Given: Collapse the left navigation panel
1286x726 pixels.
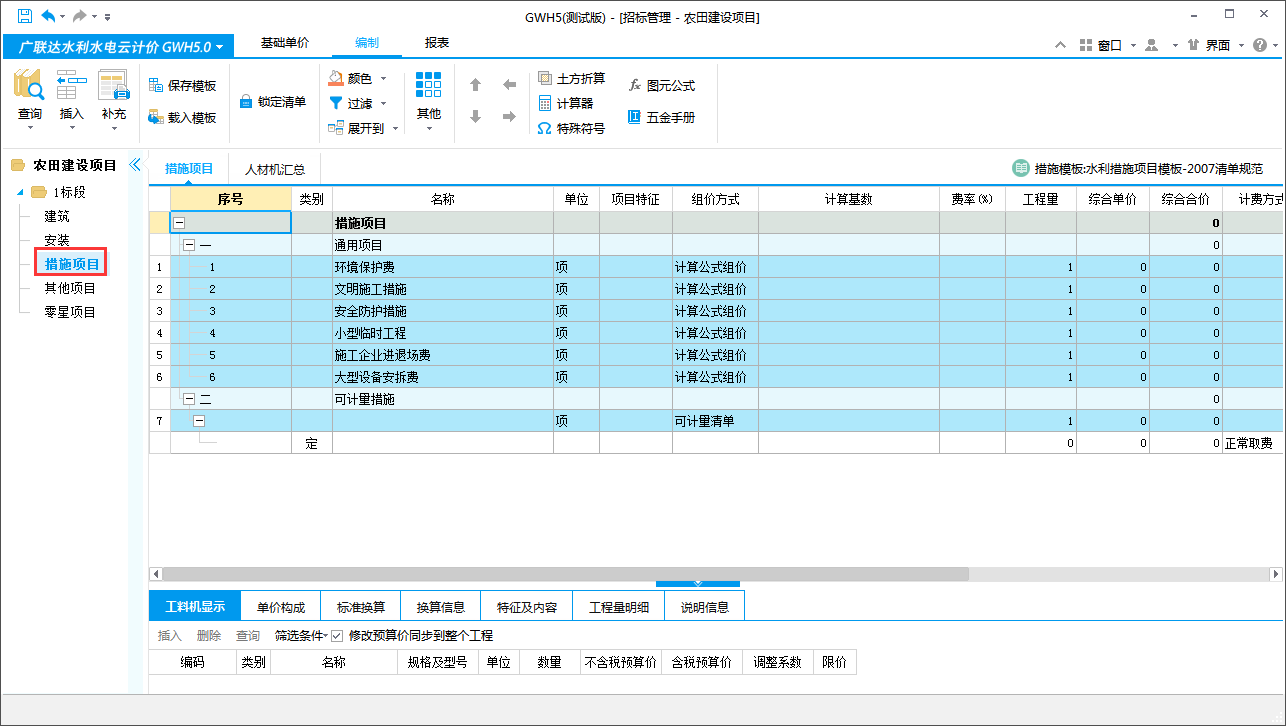Looking at the screenshot, I should click(136, 165).
